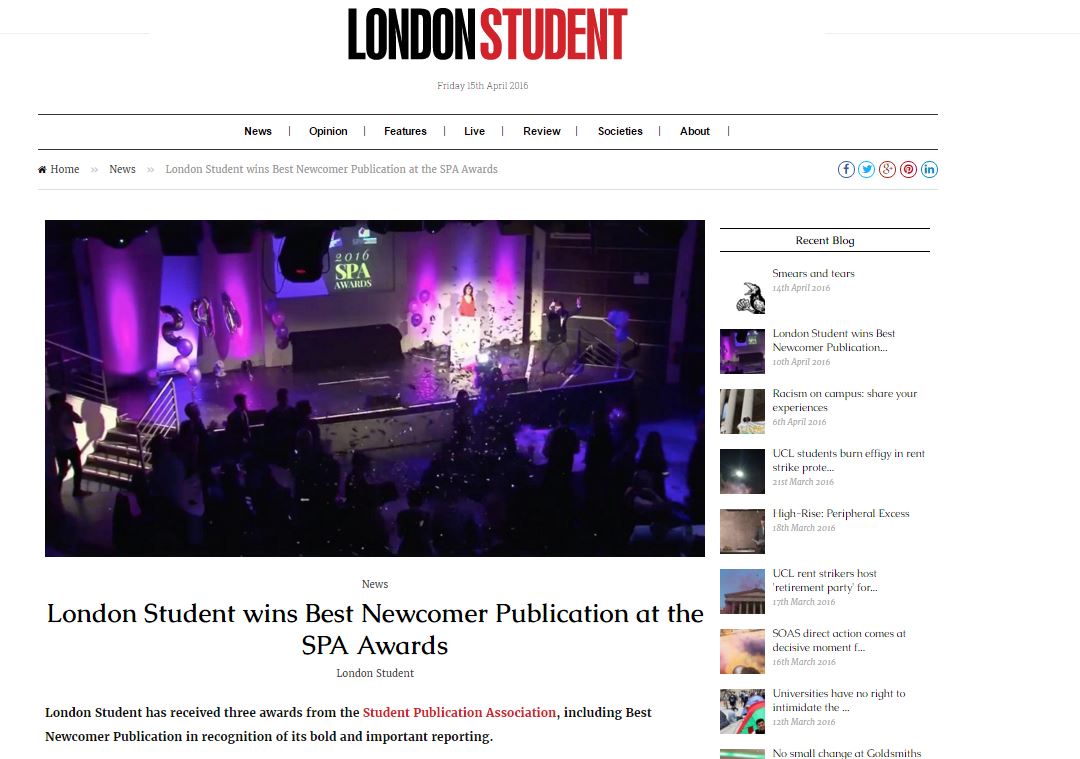Click the London Student logo

point(488,34)
